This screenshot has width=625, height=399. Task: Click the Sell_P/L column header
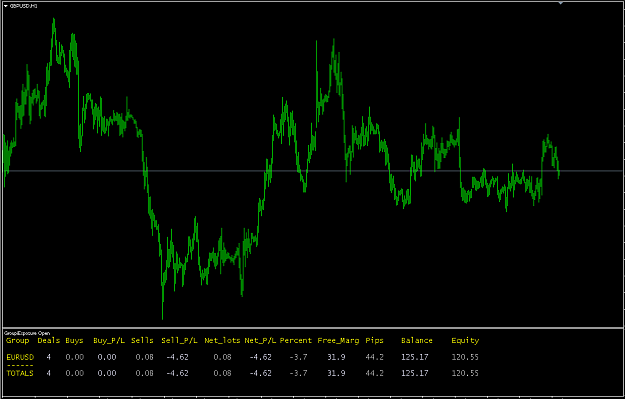(x=179, y=341)
